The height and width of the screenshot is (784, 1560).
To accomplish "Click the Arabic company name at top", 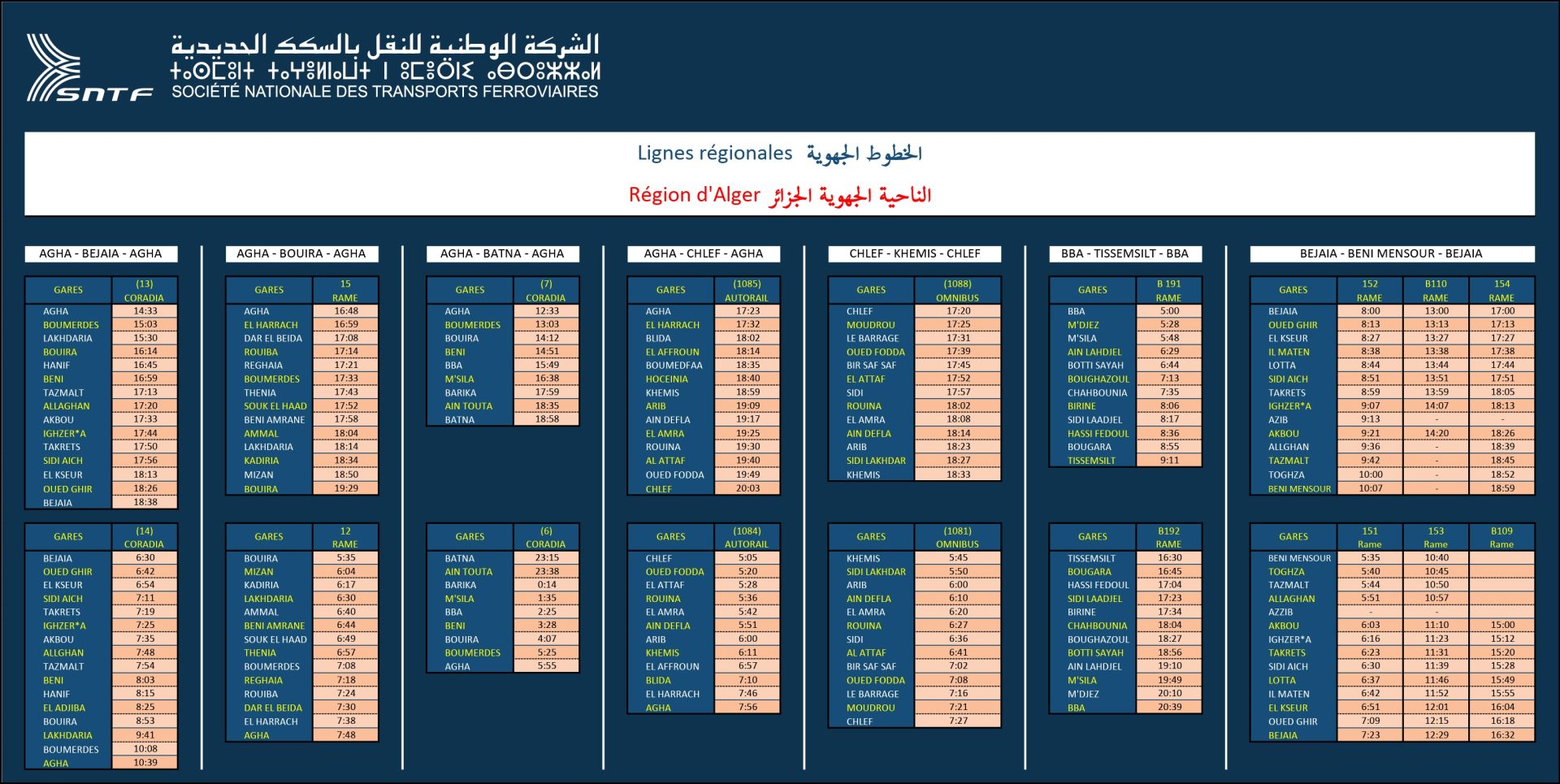I will click(384, 45).
